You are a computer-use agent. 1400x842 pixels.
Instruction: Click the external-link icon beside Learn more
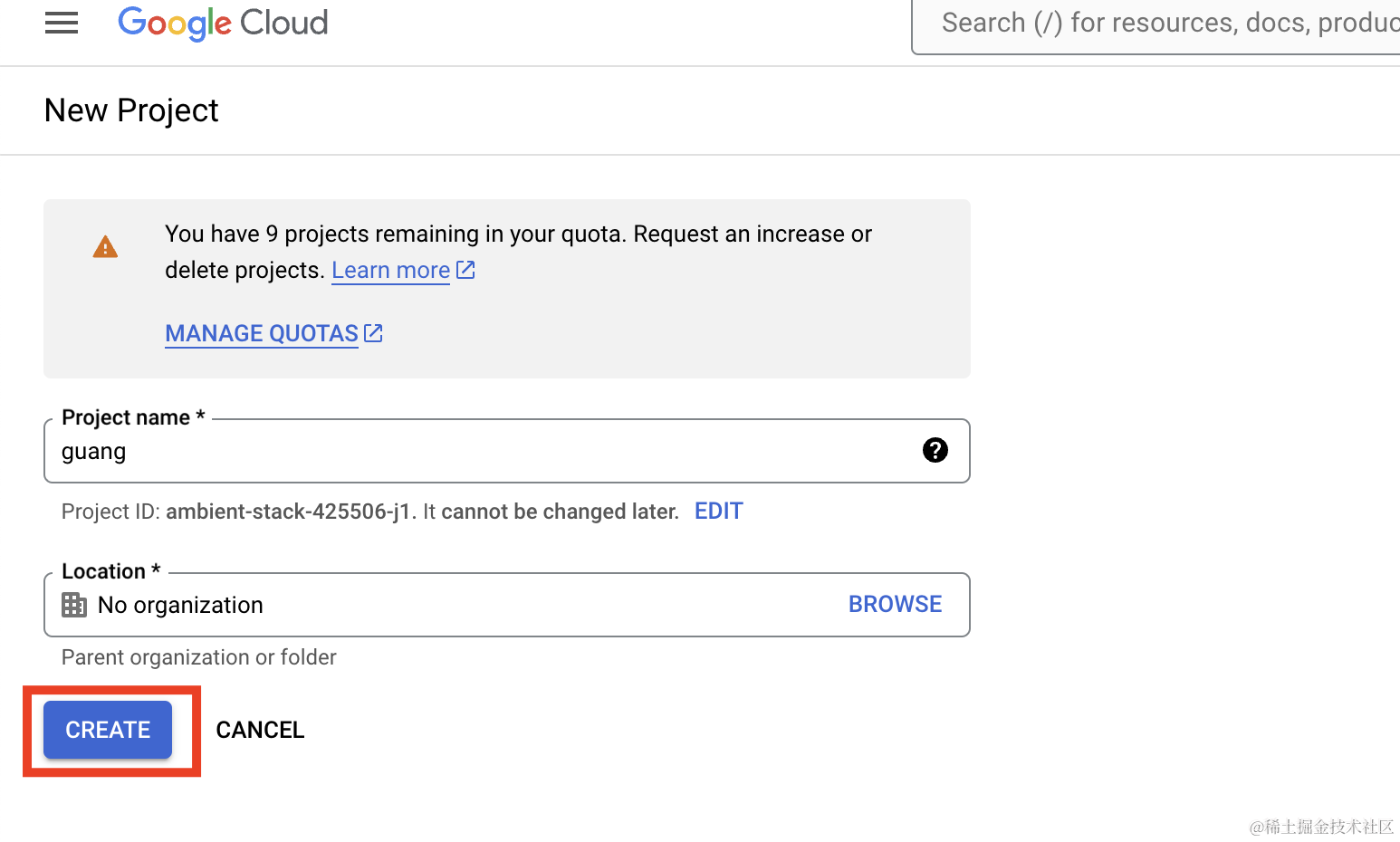pyautogui.click(x=465, y=270)
